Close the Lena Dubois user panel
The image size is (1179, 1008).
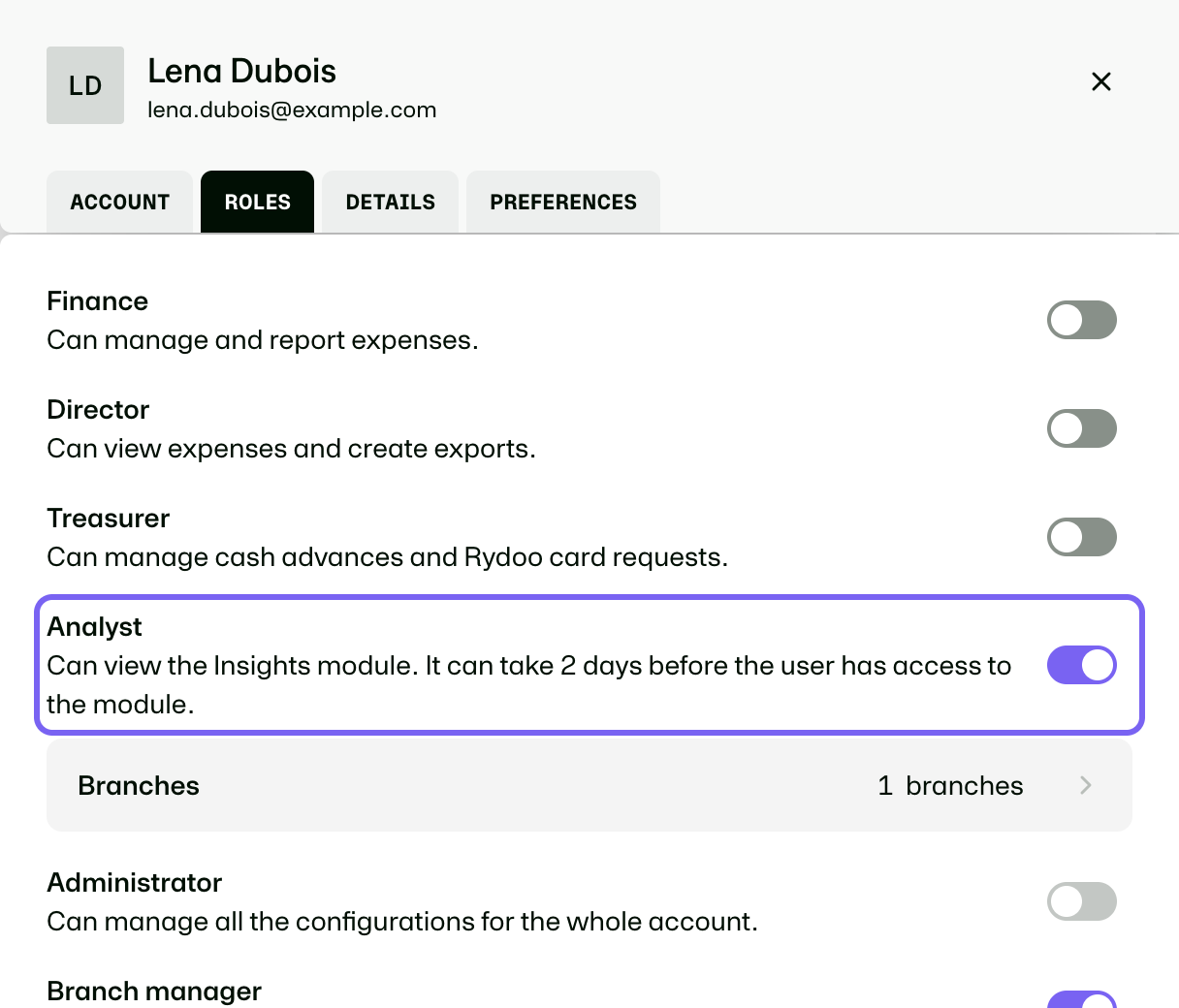click(1101, 81)
